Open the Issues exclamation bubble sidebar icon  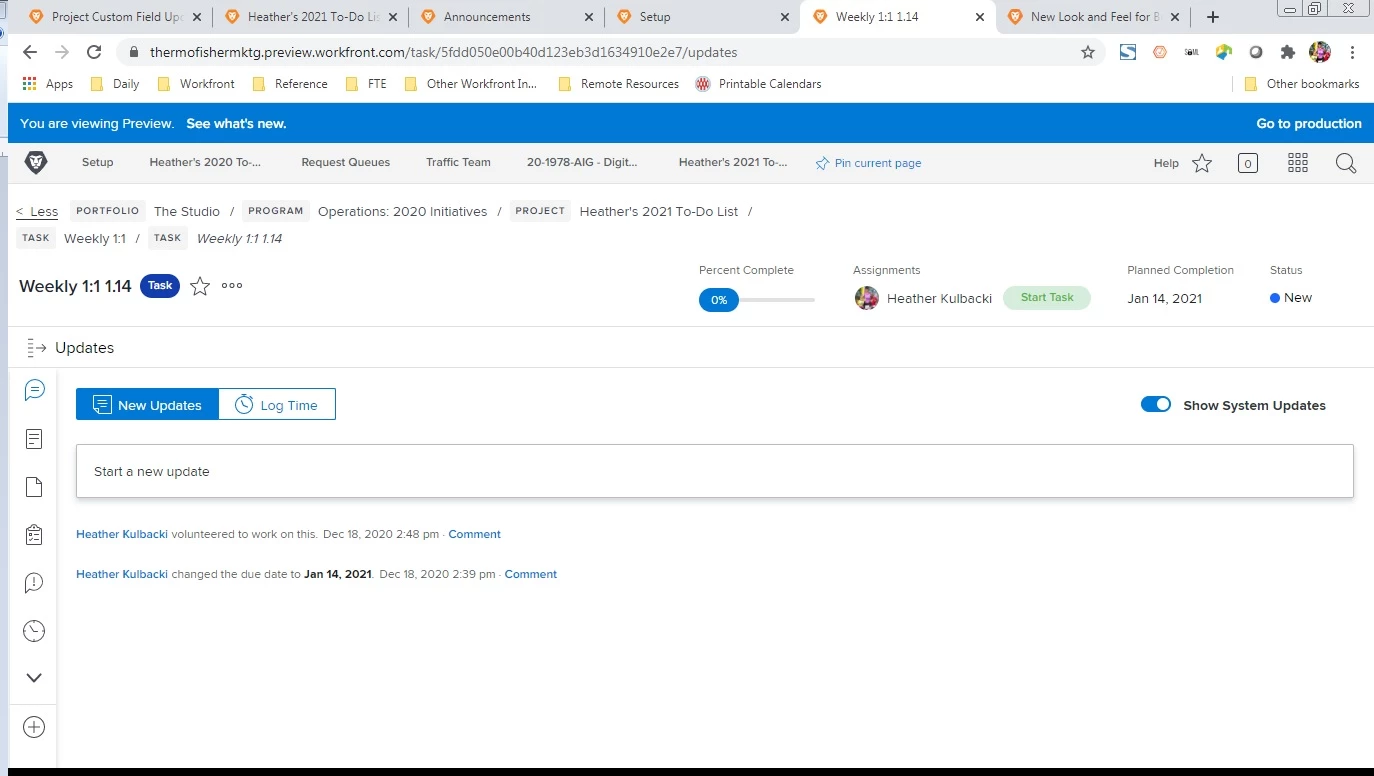coord(34,583)
